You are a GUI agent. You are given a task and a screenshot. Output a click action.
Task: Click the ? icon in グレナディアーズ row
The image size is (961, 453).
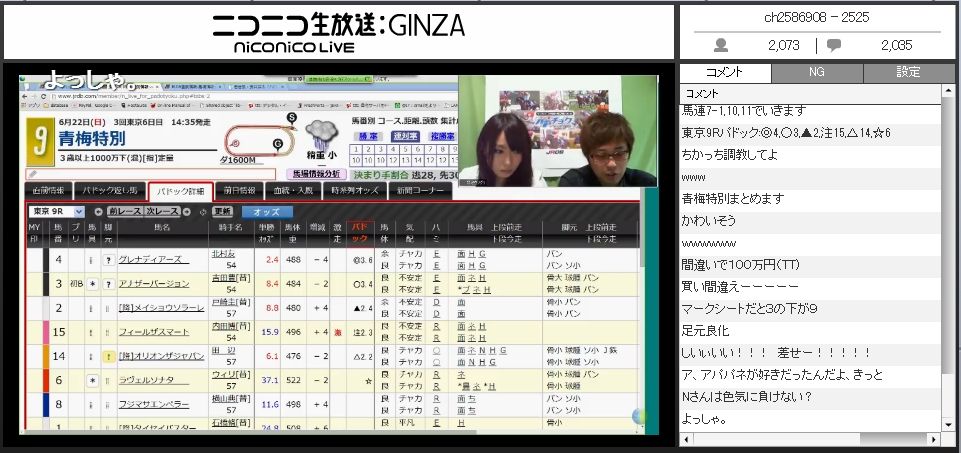pyautogui.click(x=108, y=260)
